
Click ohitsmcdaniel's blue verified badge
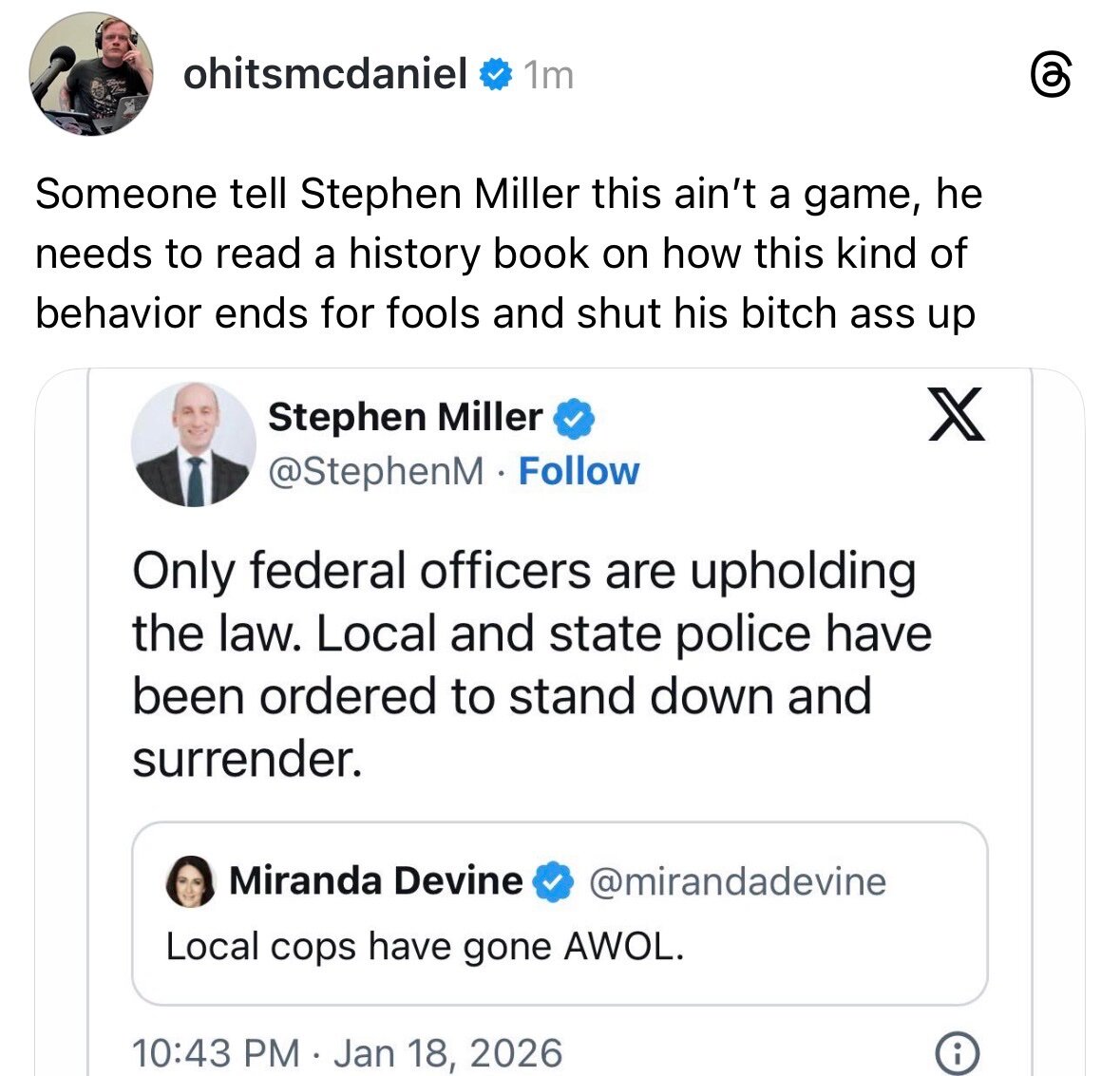tap(496, 74)
